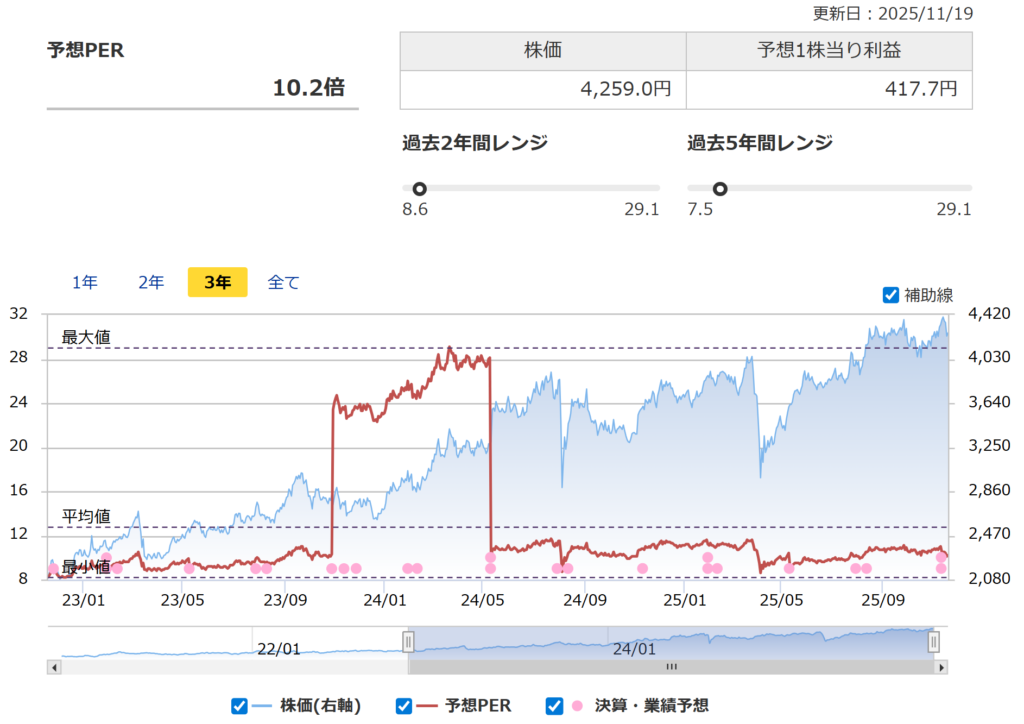Hide the 株価(右軸) price series
The image size is (1024, 724).
(x=238, y=705)
